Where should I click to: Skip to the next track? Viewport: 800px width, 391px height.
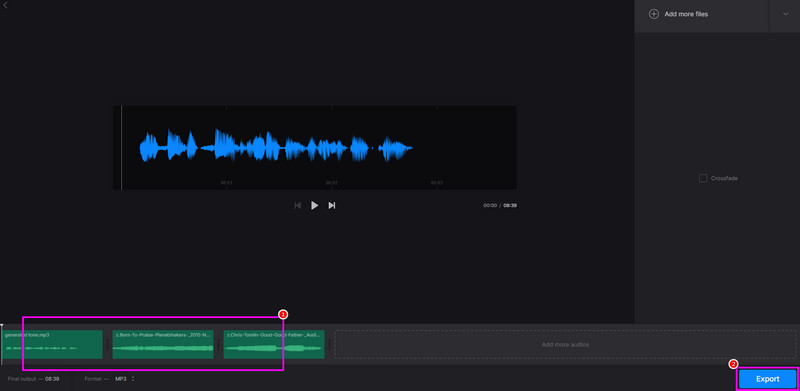coord(332,205)
